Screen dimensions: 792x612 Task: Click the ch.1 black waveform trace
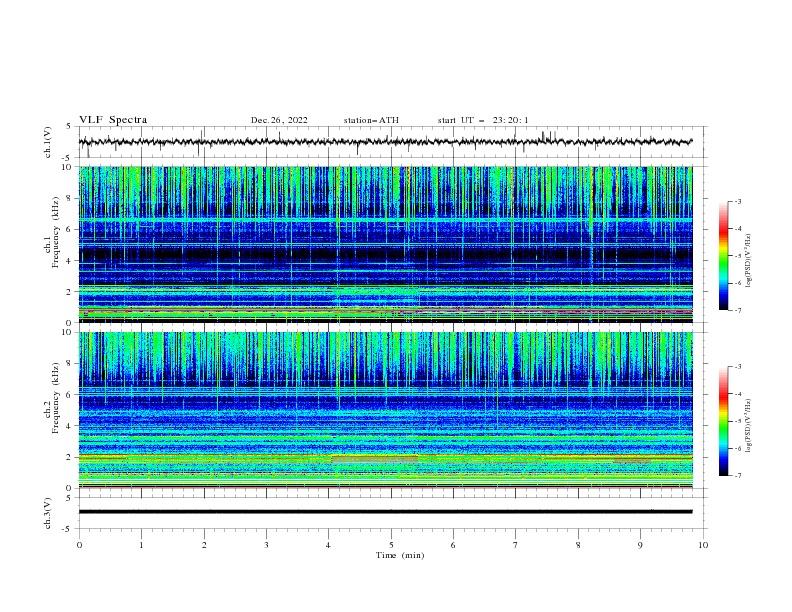[385, 142]
